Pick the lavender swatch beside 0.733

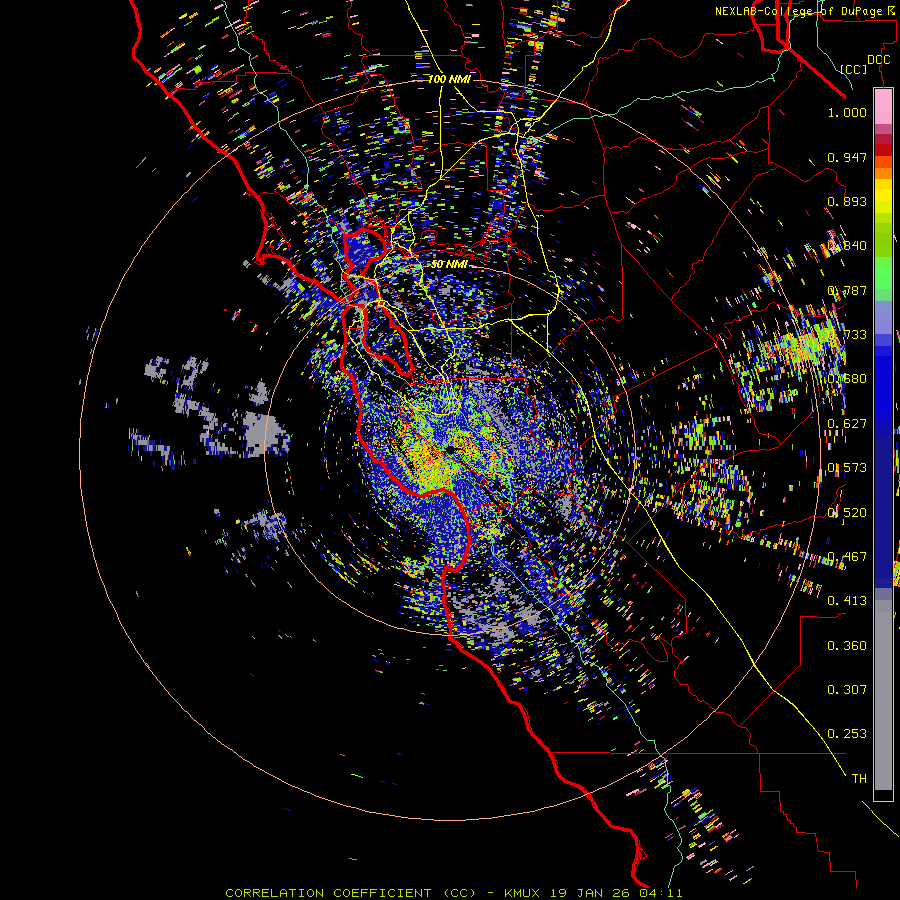coord(883,317)
